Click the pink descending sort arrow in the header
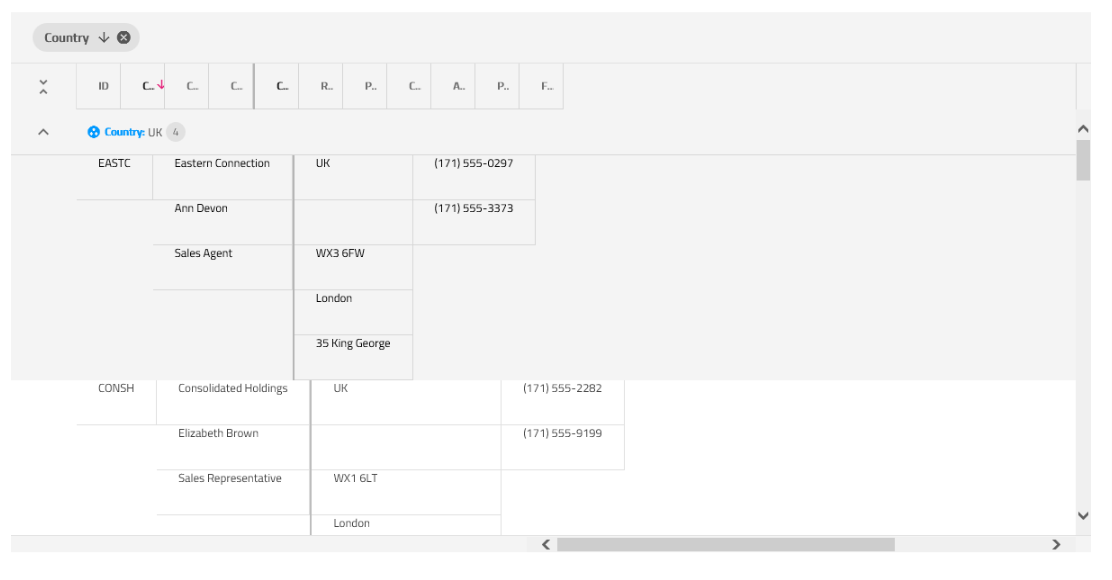The height and width of the screenshot is (580, 1112). coord(161,84)
